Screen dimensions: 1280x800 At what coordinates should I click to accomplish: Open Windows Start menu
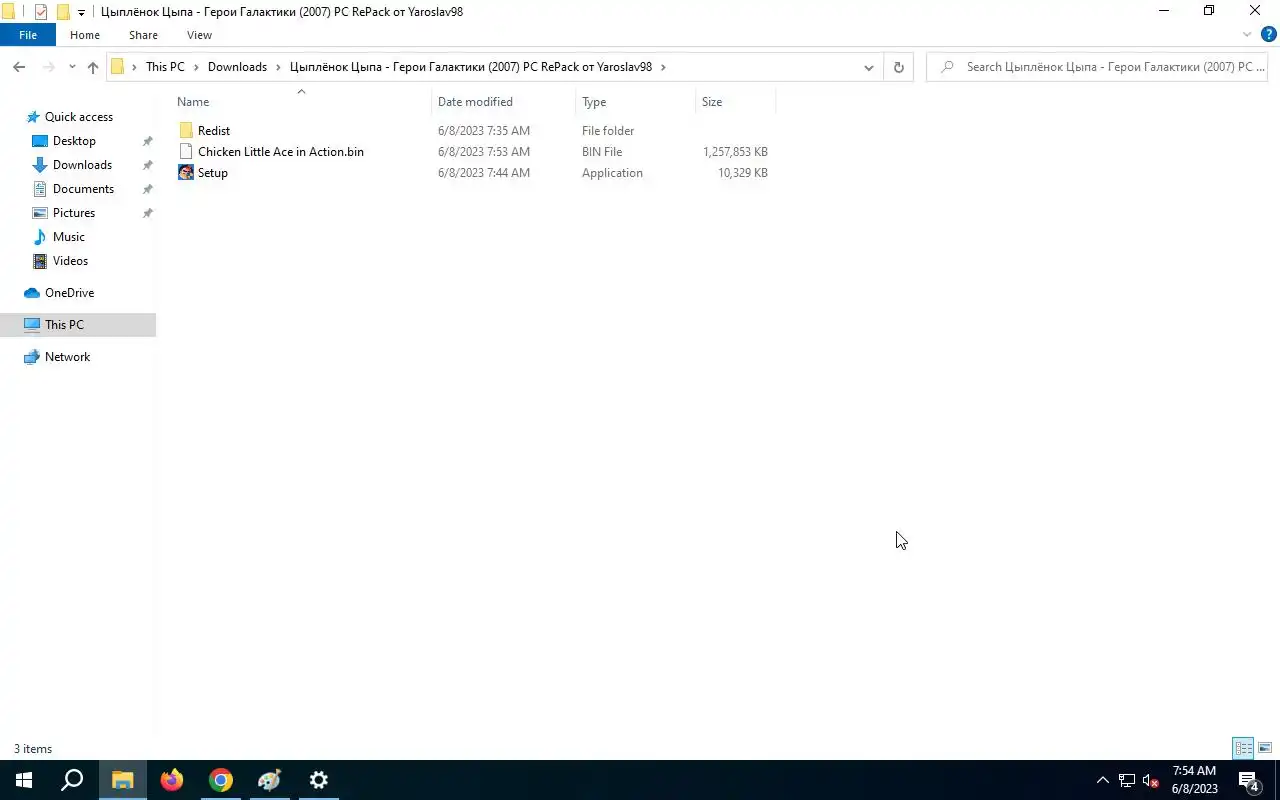24,780
